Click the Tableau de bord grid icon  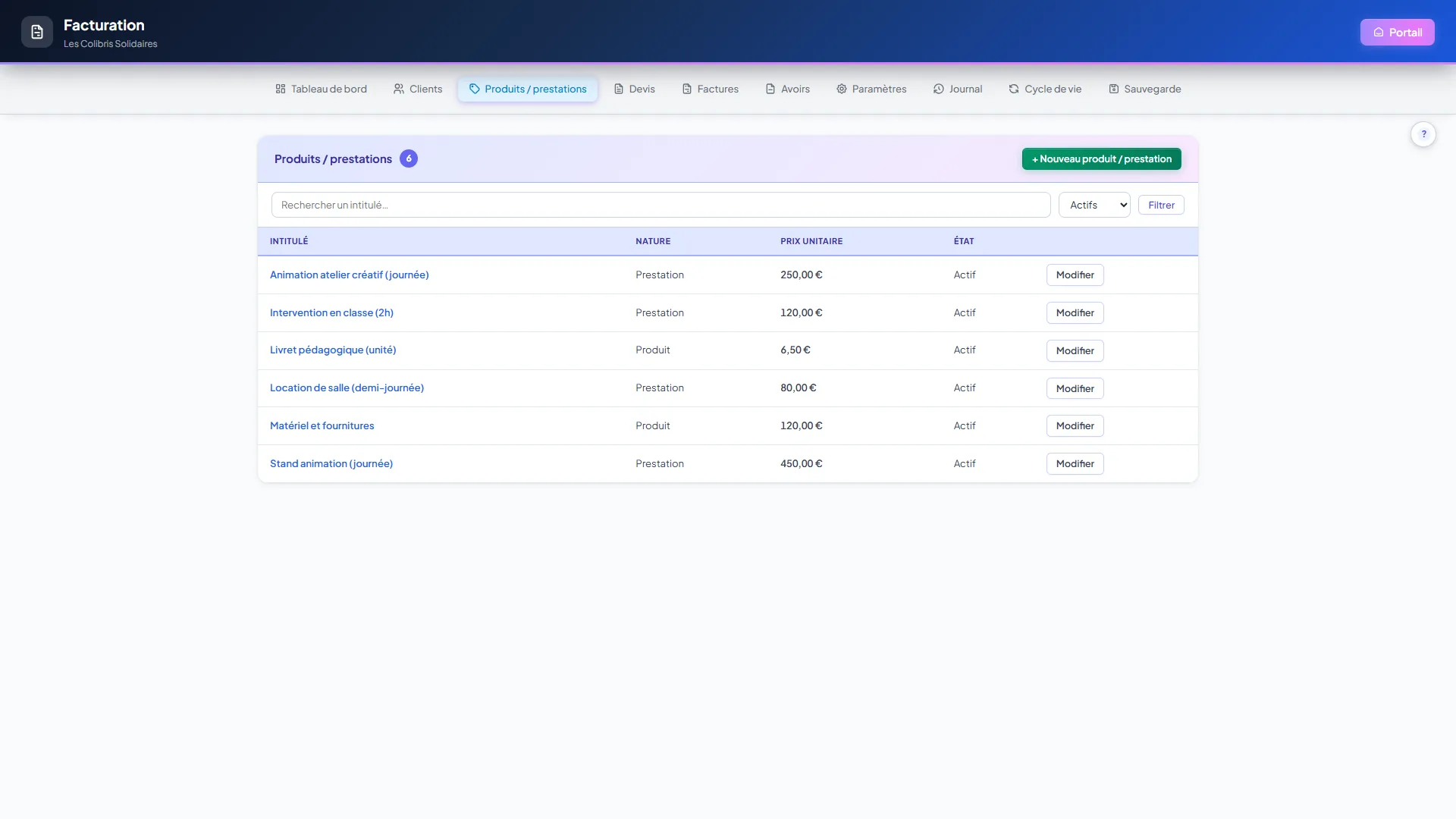point(281,89)
